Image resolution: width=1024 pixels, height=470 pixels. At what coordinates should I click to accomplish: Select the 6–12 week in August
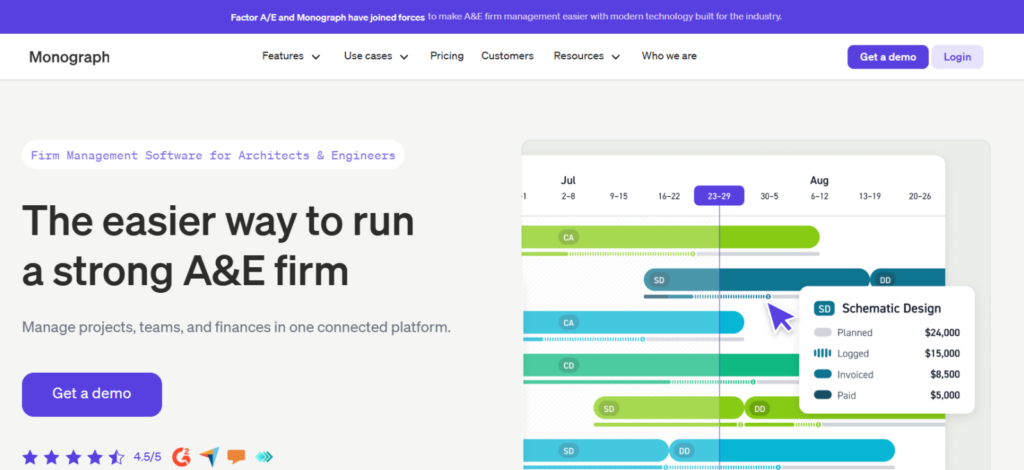[x=819, y=196]
